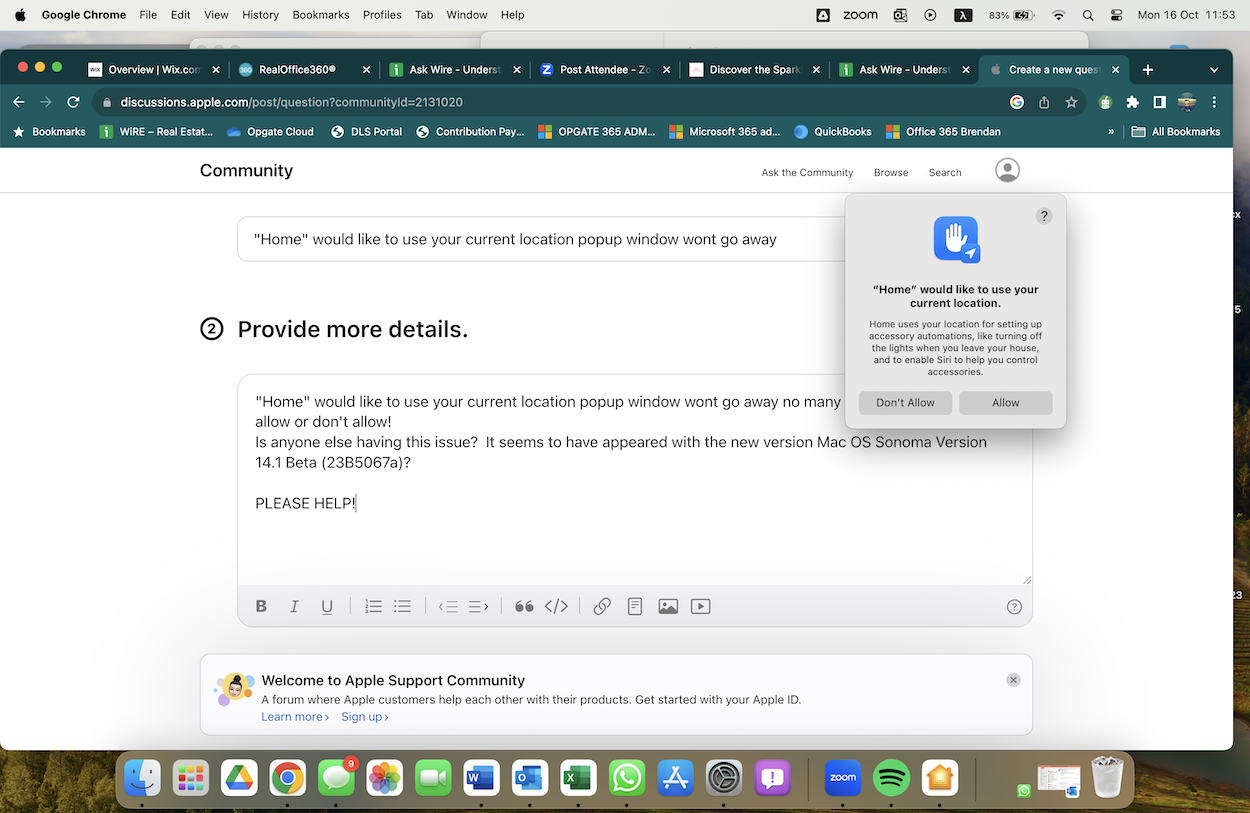Open Spotify from the Dock
This screenshot has height=813, width=1250.
(x=891, y=777)
